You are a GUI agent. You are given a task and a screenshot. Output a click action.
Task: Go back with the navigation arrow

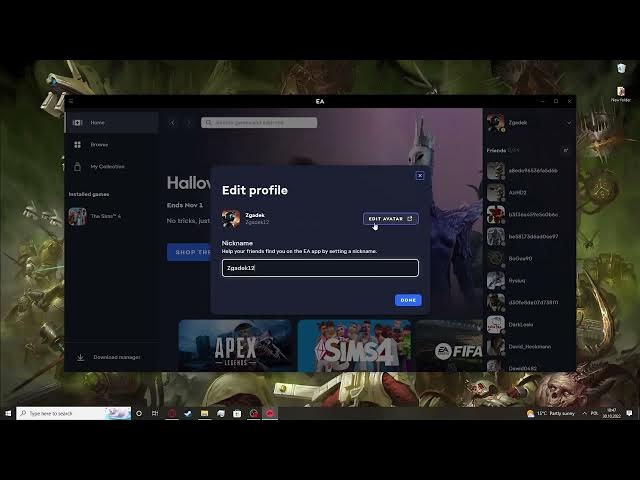(x=172, y=123)
